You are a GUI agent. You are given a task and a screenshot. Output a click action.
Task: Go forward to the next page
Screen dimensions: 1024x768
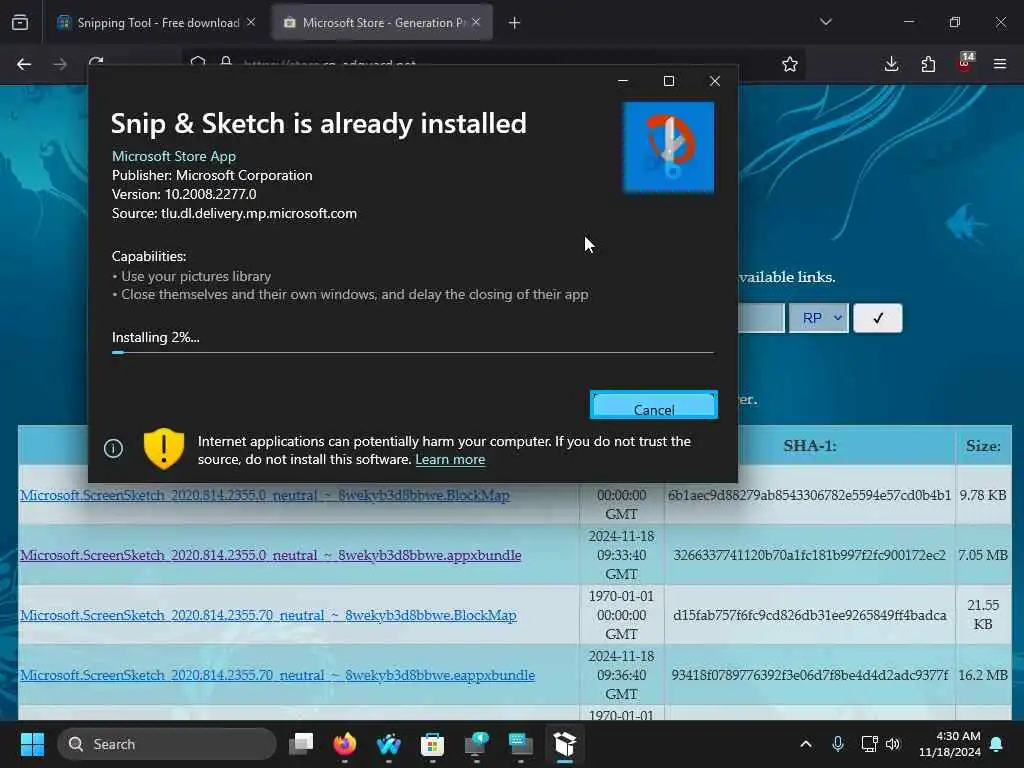pos(60,64)
